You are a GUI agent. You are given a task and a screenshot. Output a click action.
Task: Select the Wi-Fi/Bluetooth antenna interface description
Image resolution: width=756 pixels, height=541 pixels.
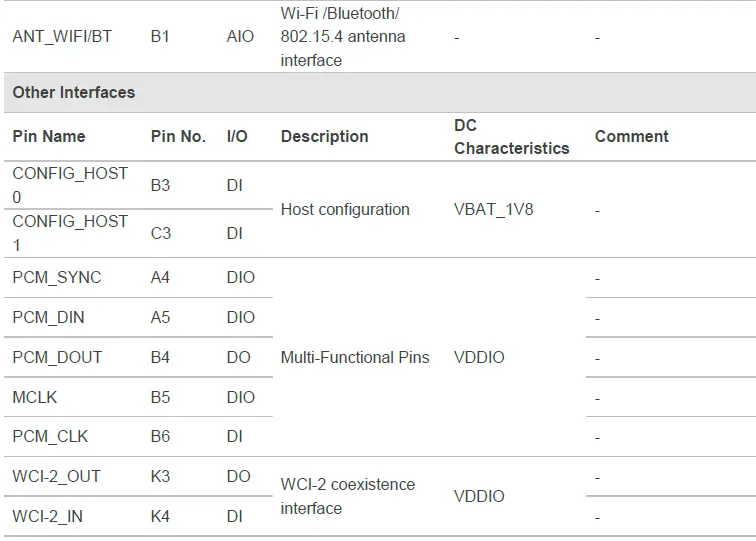(341, 37)
